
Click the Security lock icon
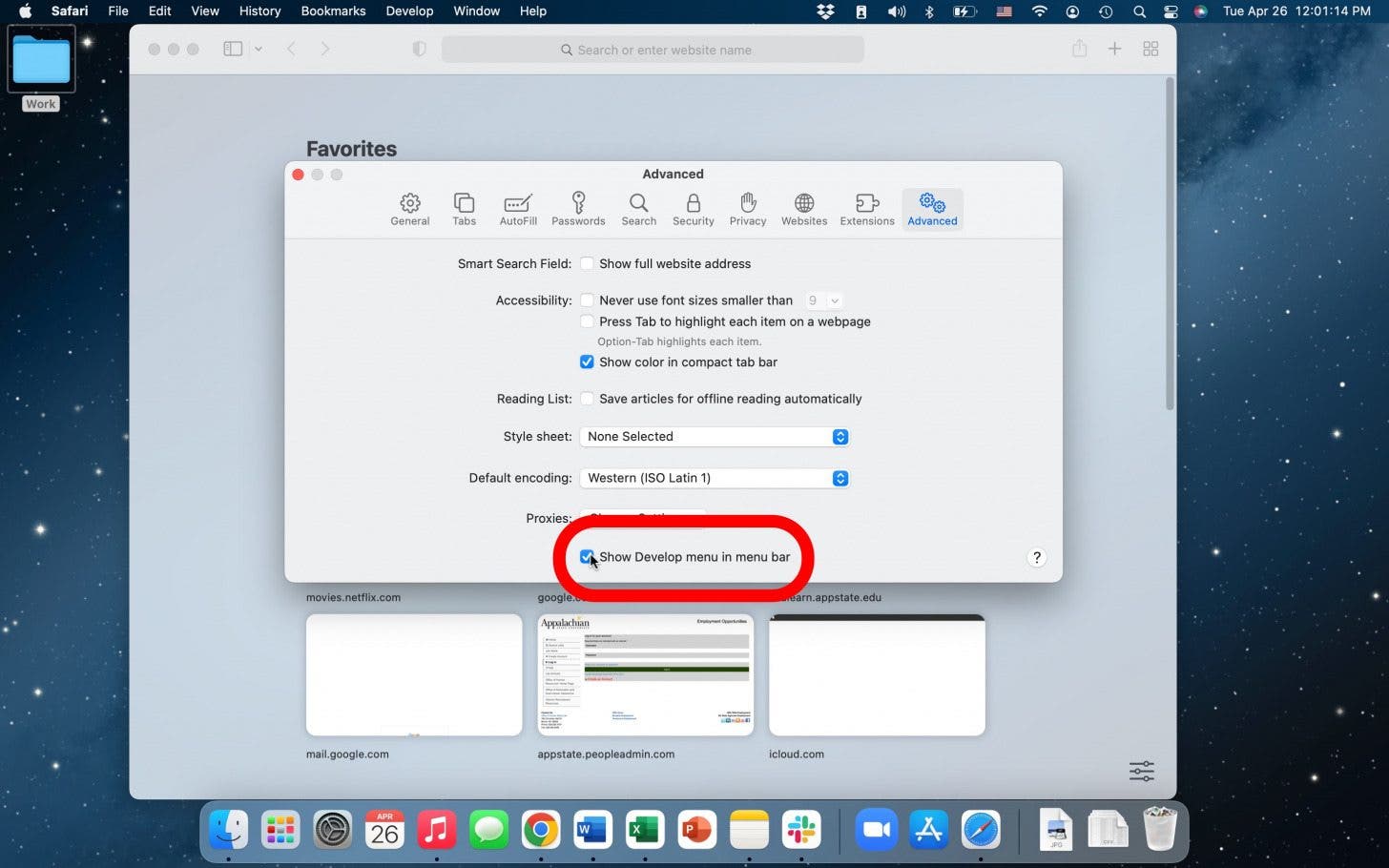pos(693,209)
